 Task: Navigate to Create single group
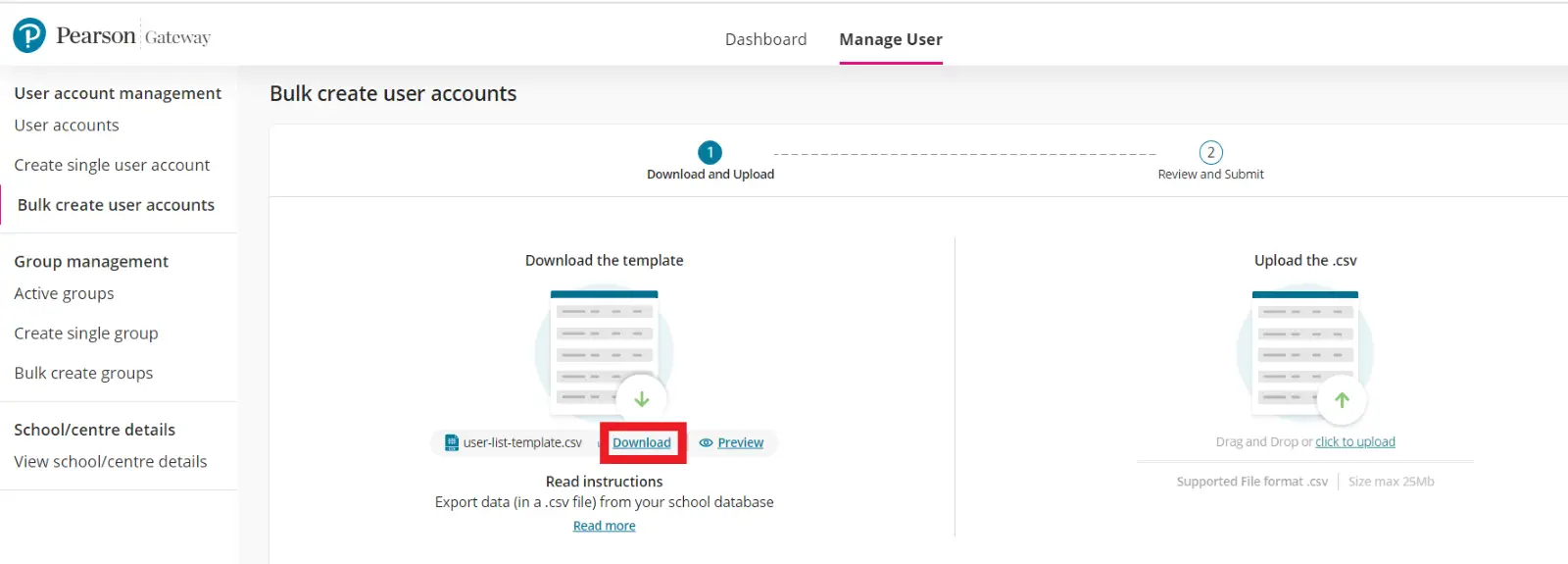point(86,333)
